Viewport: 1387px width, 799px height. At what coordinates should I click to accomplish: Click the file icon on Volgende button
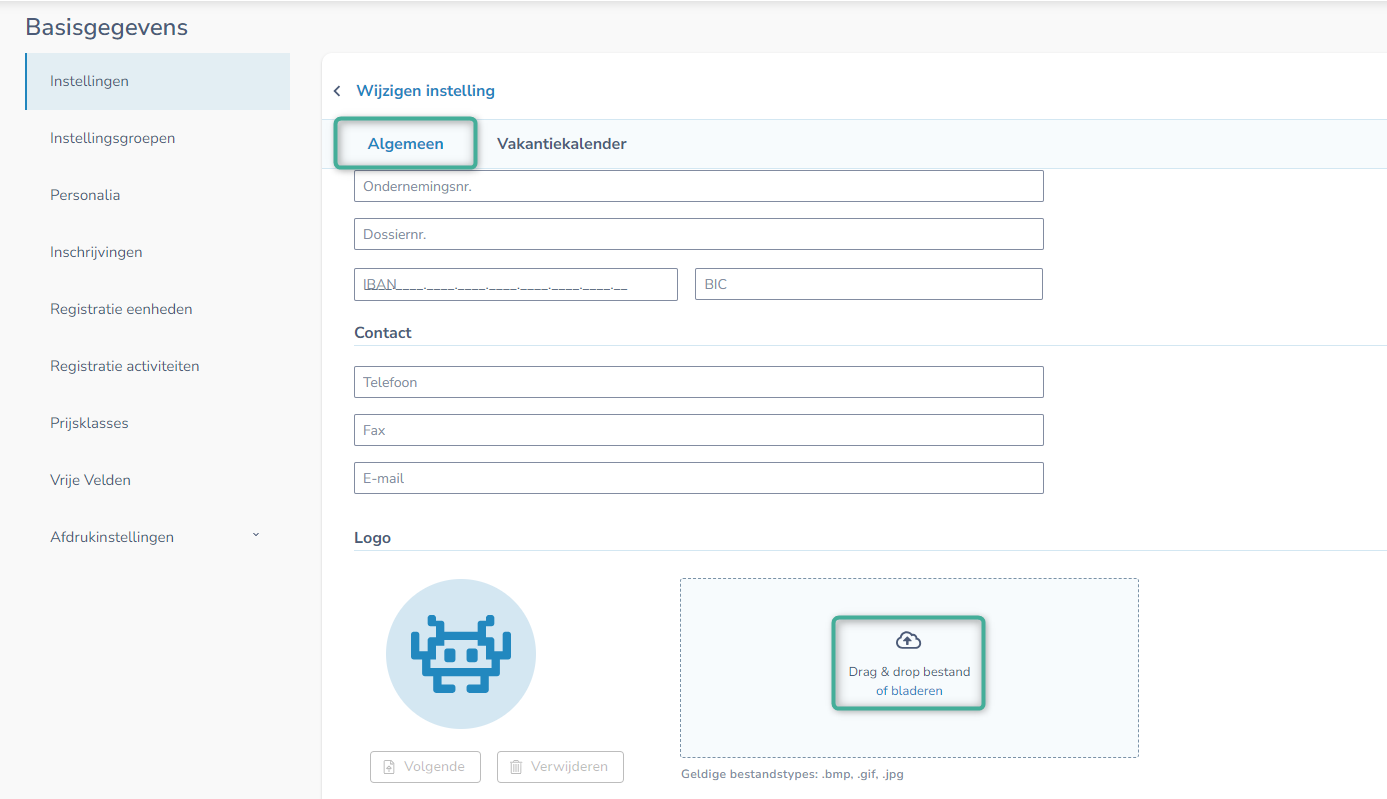point(389,767)
